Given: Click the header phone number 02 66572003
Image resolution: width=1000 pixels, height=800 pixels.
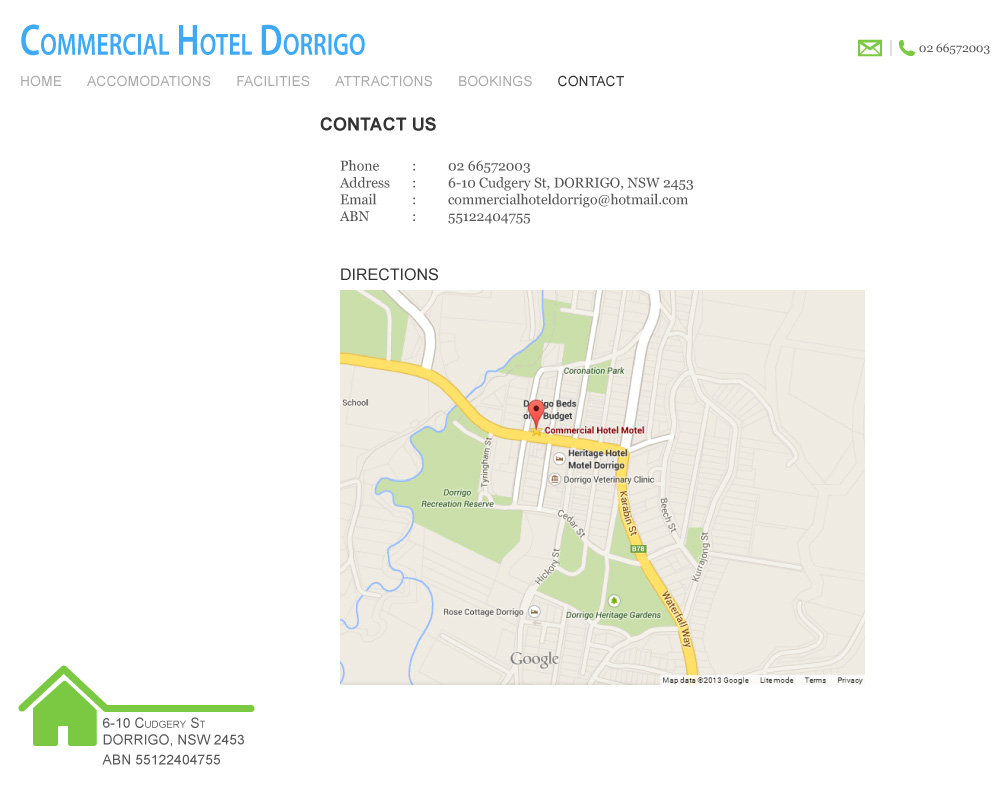Looking at the screenshot, I should 954,48.
